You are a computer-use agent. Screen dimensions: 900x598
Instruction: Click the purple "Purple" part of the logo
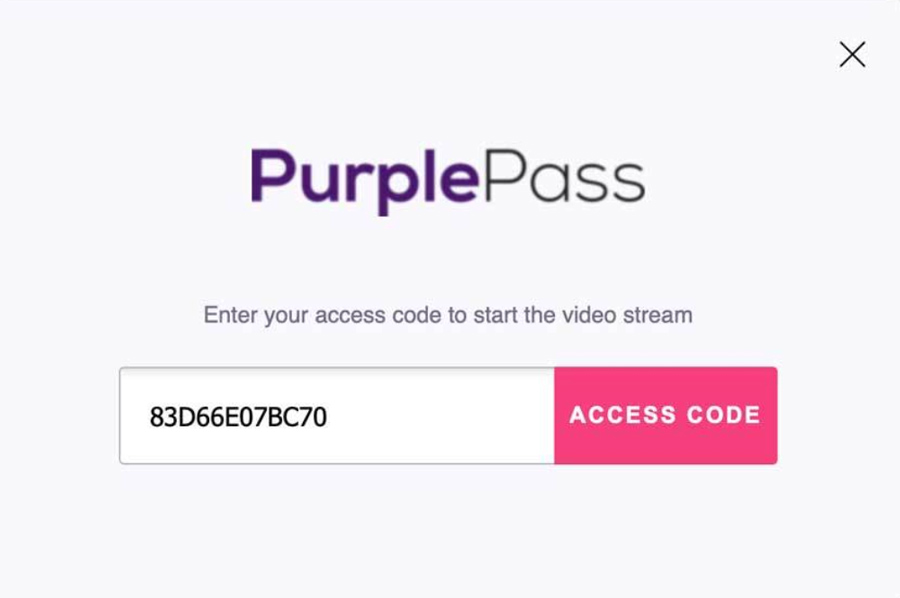click(x=364, y=180)
